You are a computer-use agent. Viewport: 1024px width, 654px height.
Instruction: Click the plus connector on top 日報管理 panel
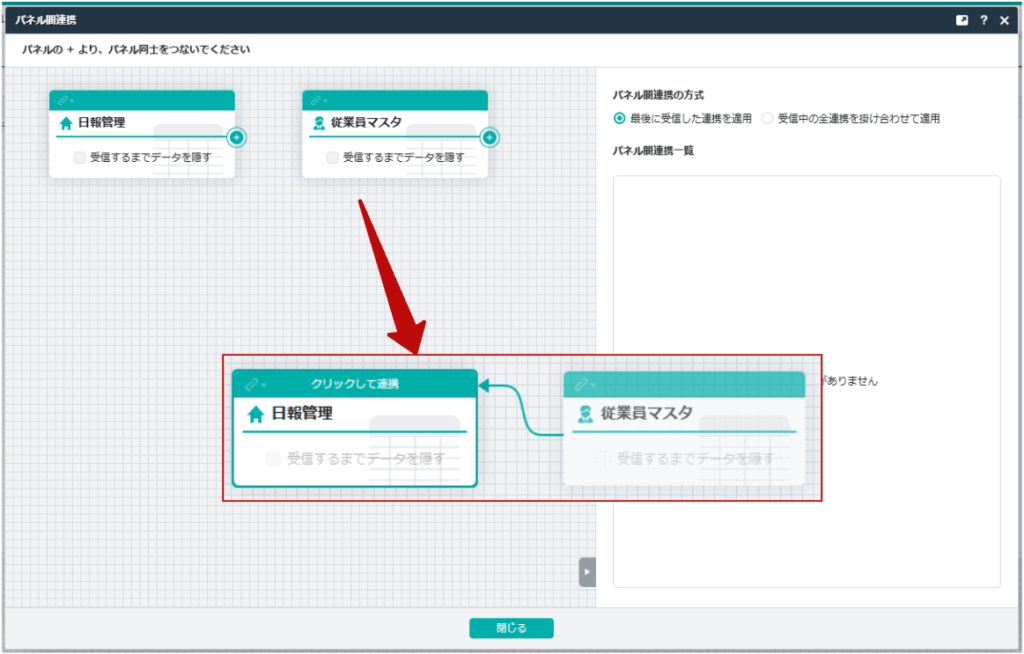(x=236, y=137)
